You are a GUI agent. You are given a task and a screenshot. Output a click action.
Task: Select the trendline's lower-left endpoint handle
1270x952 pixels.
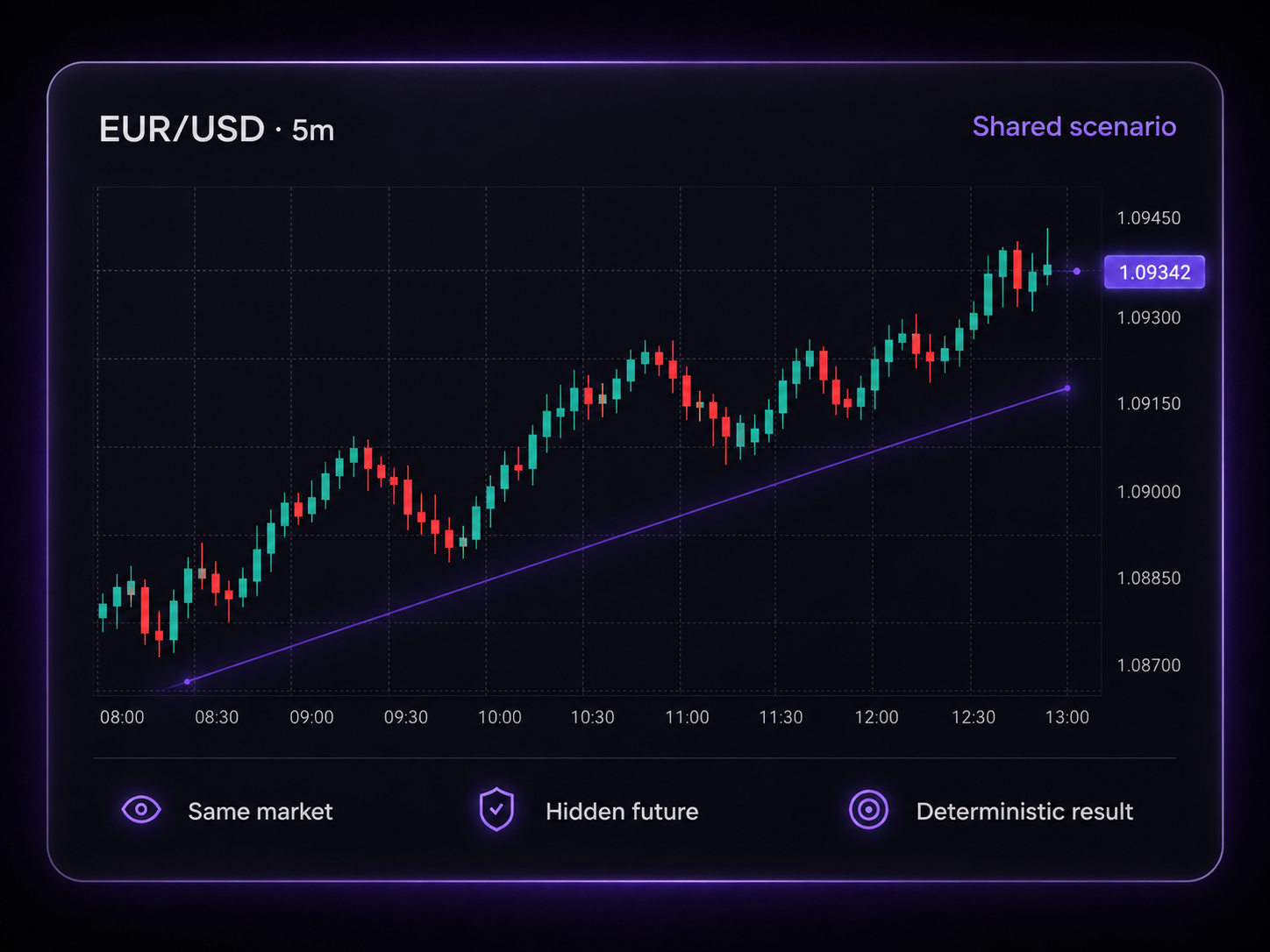point(187,681)
